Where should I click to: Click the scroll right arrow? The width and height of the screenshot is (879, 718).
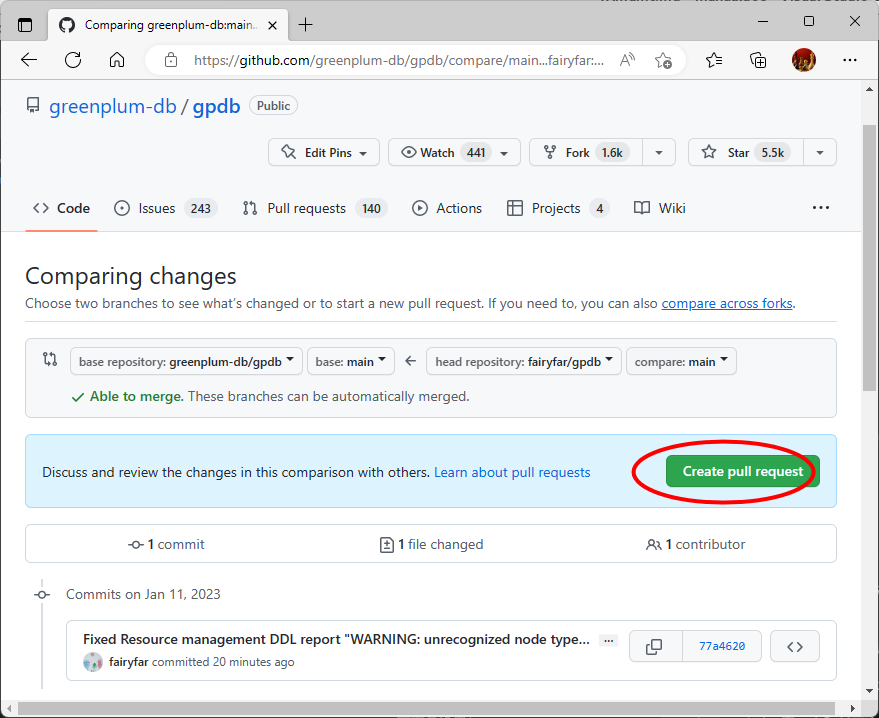[853, 708]
